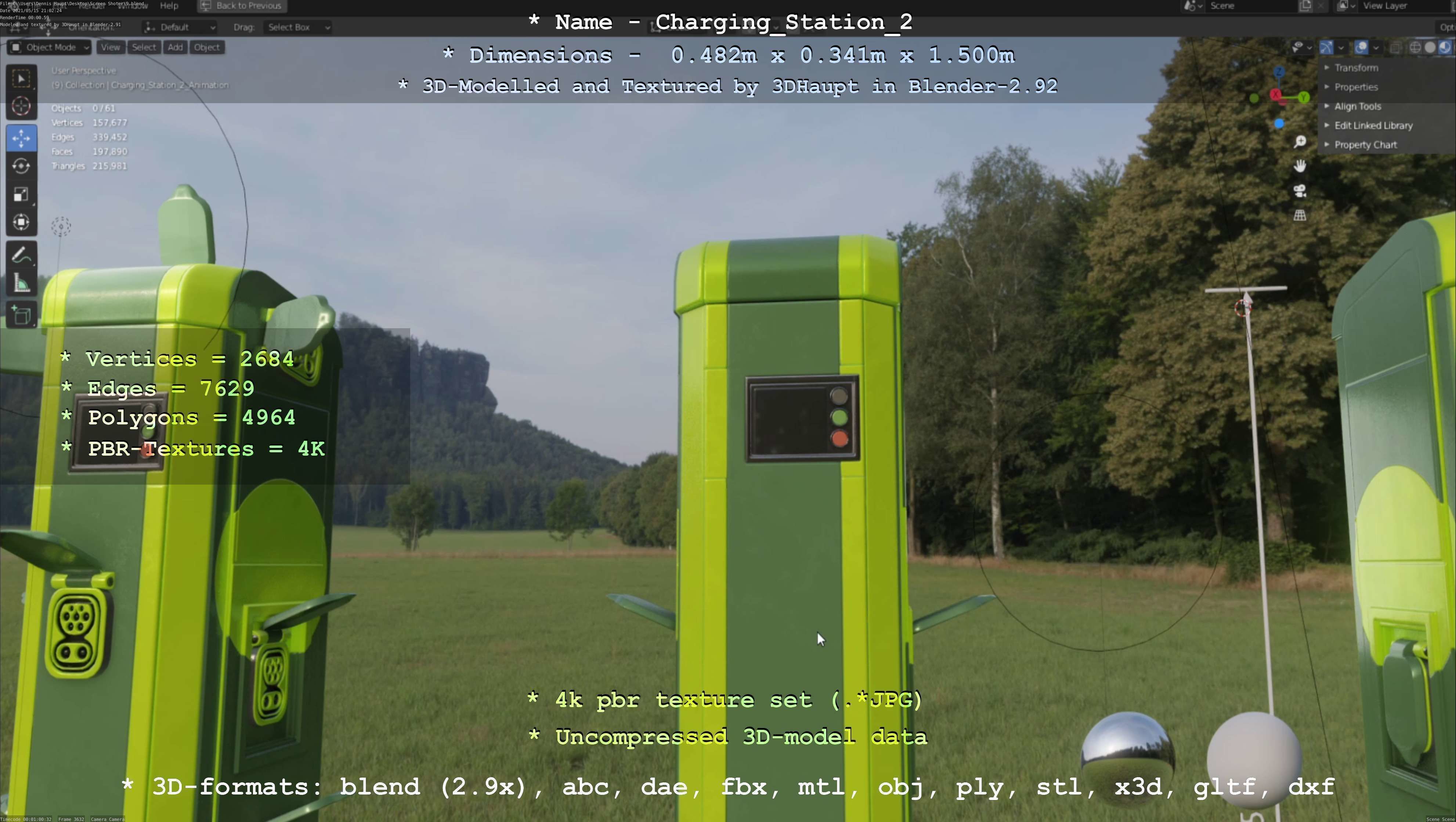This screenshot has width=1456, height=822.
Task: Click the negative Y dark green gizmo dot
Action: 1254,98
